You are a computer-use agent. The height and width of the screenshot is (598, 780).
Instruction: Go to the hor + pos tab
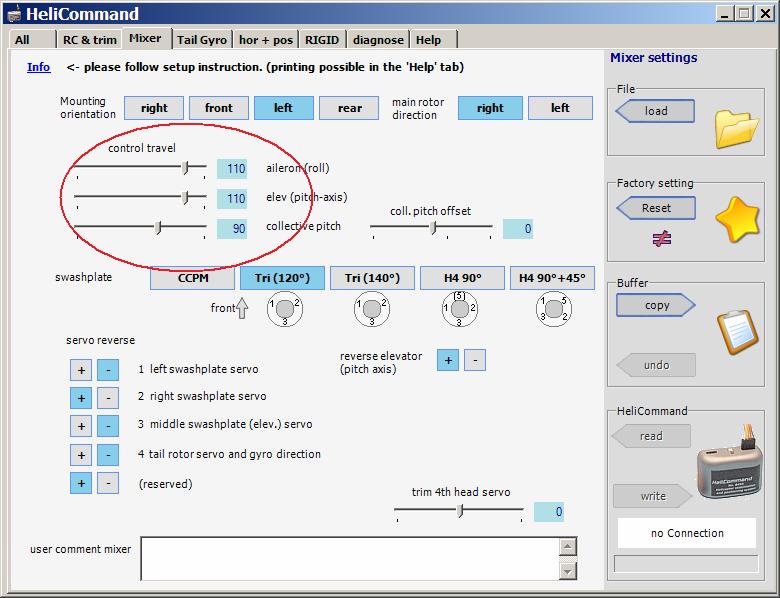tap(266, 39)
